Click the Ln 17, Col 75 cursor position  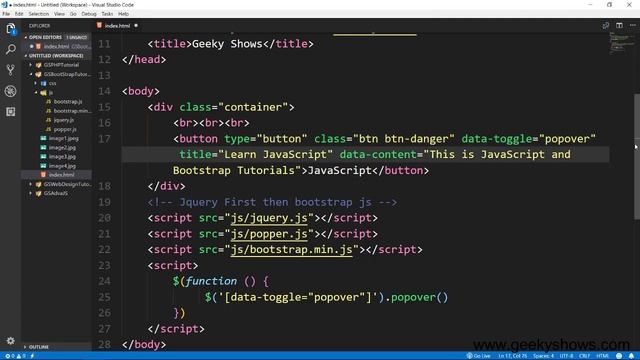point(512,356)
